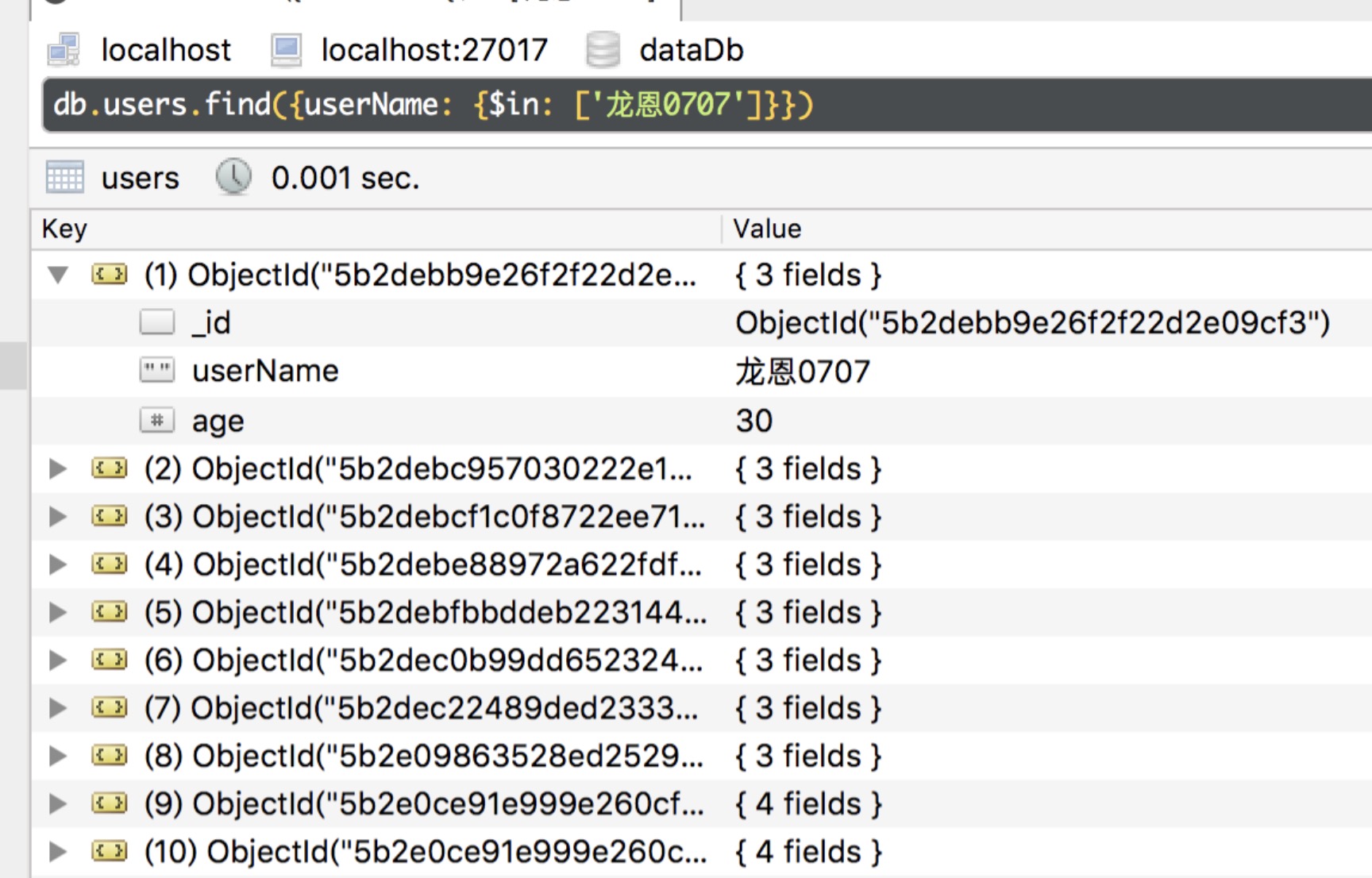Click document icon of row (2)
The image size is (1372, 878).
click(x=110, y=468)
